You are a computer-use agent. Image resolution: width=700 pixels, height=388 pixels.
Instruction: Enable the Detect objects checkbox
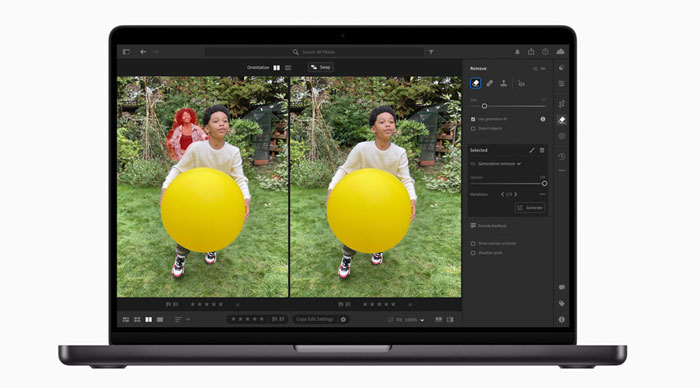(473, 129)
